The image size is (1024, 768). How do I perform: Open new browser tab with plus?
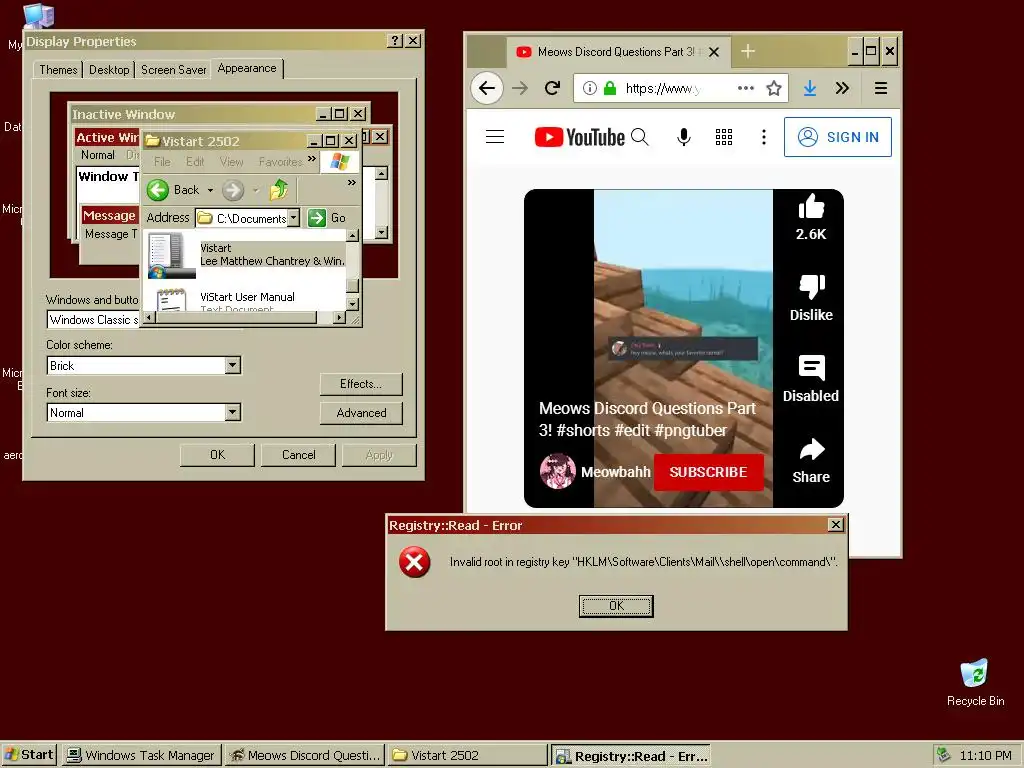pos(748,51)
